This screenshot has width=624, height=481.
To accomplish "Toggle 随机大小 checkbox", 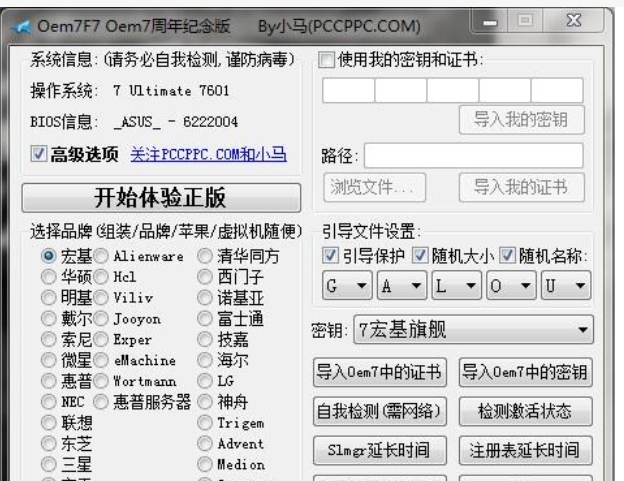I will 420,255.
